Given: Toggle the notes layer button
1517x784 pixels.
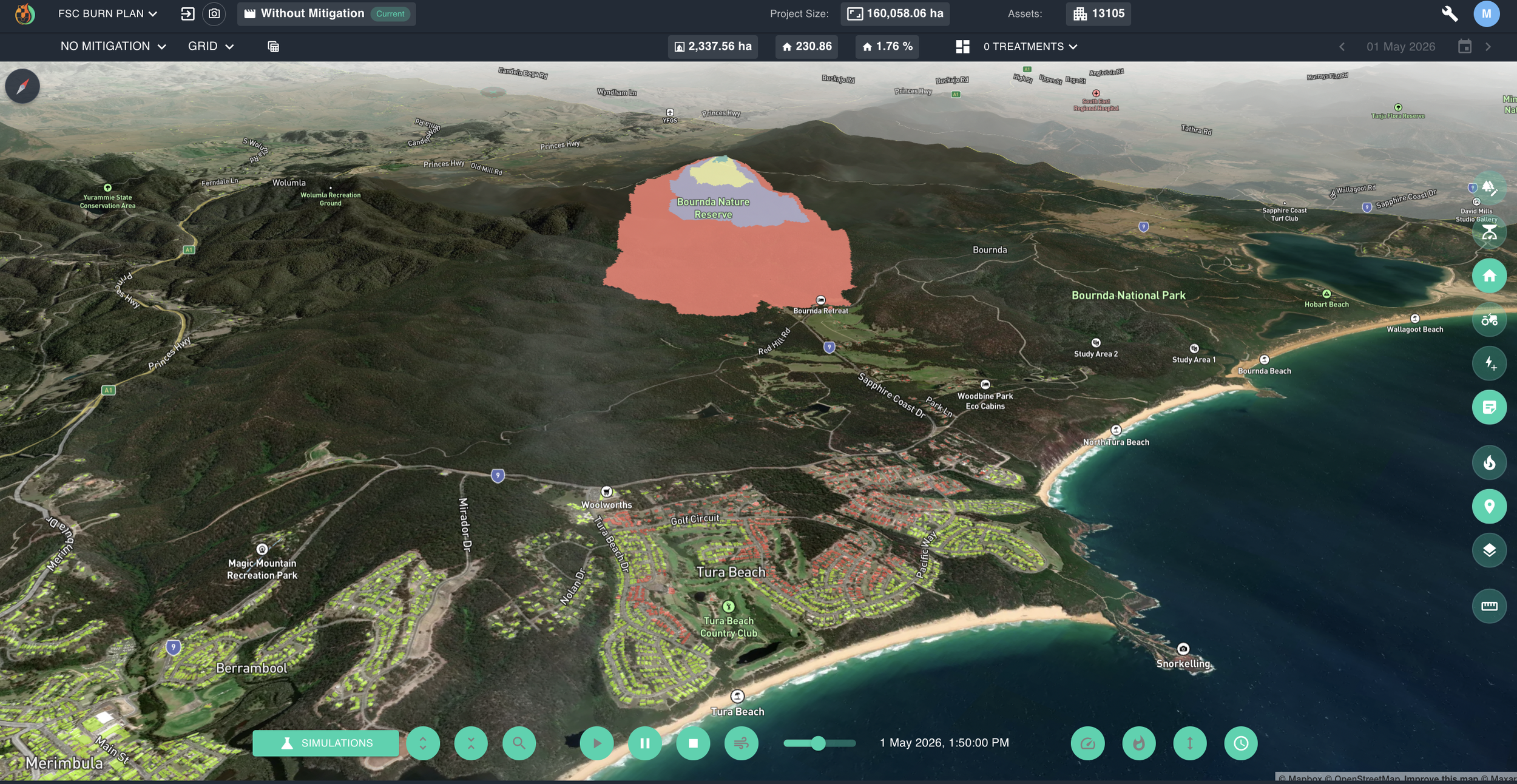Looking at the screenshot, I should pos(1489,407).
